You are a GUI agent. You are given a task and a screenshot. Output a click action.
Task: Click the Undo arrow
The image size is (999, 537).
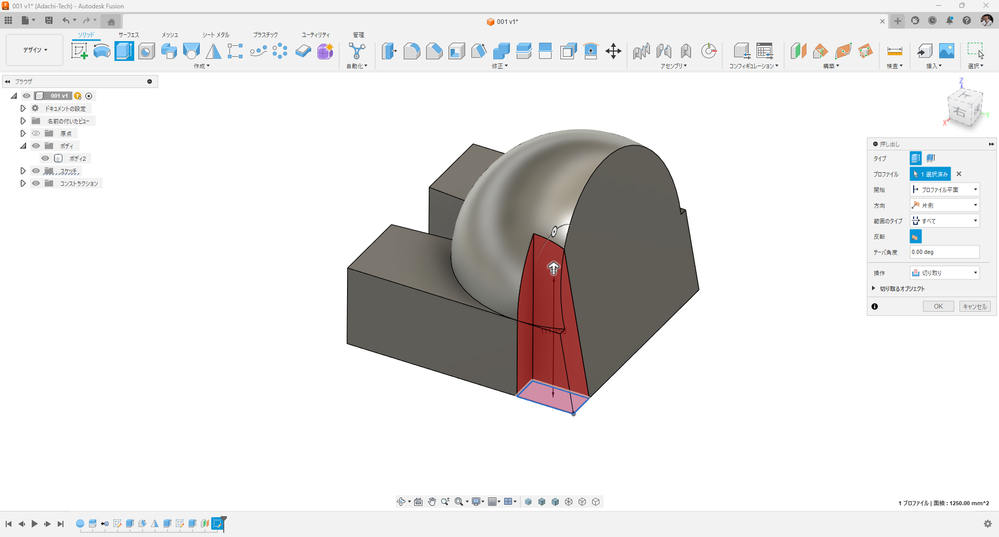coord(66,20)
